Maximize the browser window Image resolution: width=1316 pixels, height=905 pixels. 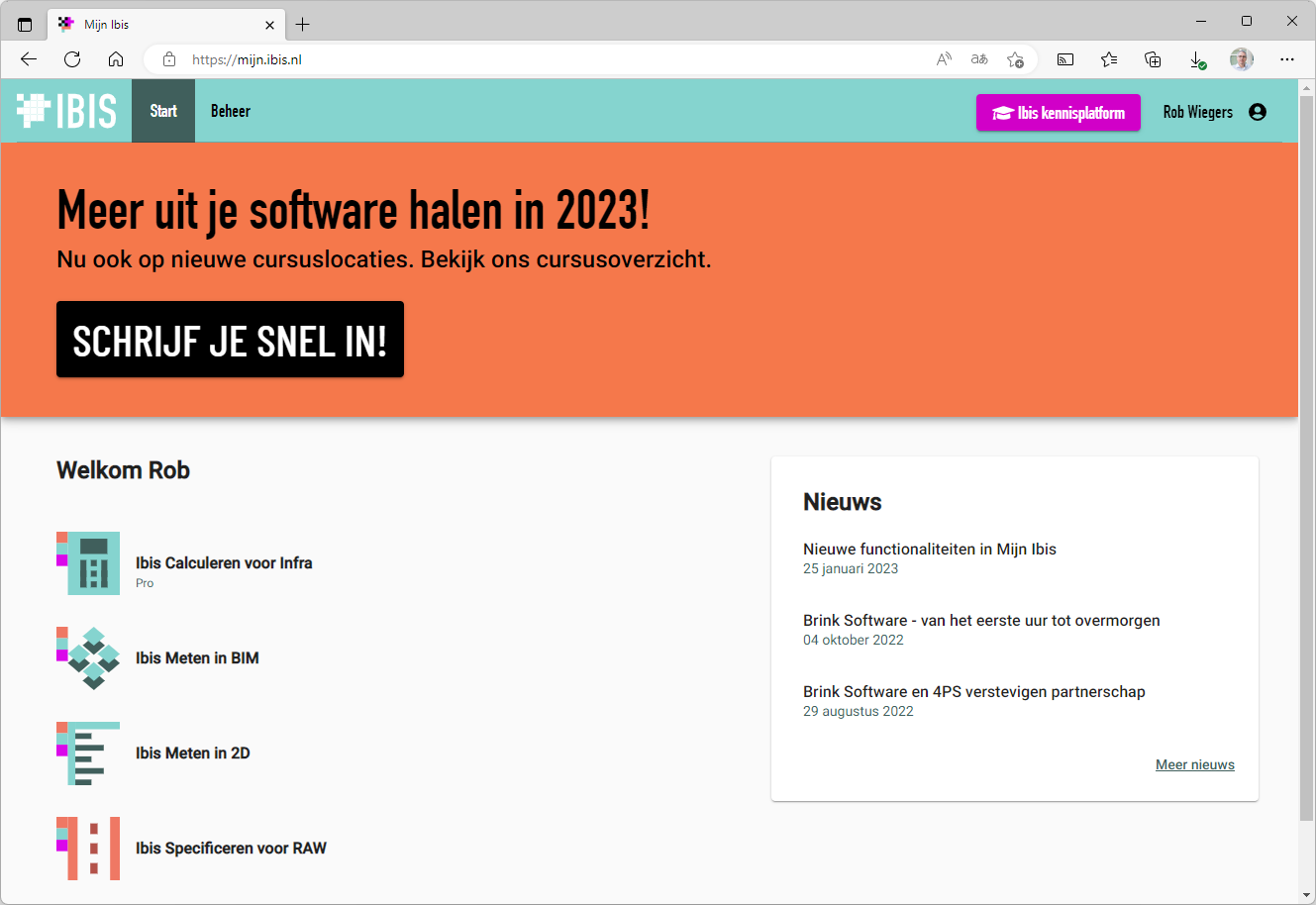click(1247, 21)
